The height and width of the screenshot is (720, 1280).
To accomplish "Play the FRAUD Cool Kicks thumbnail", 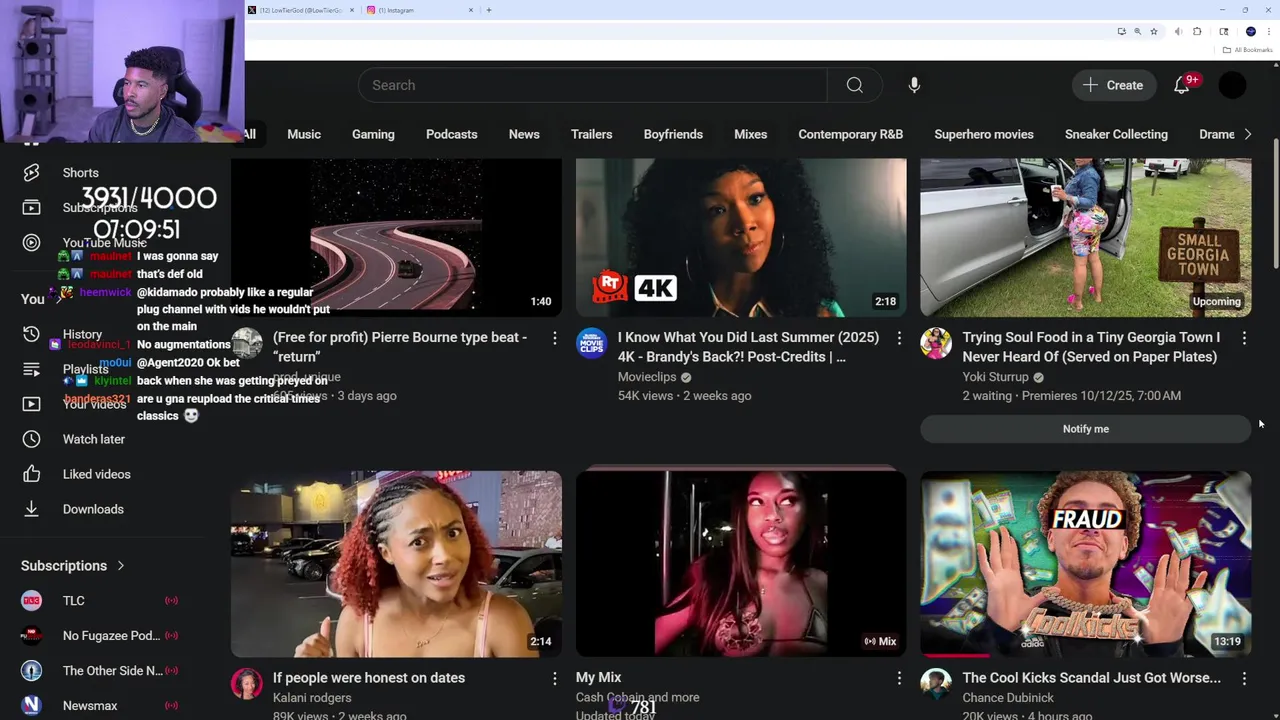I will 1085,564.
